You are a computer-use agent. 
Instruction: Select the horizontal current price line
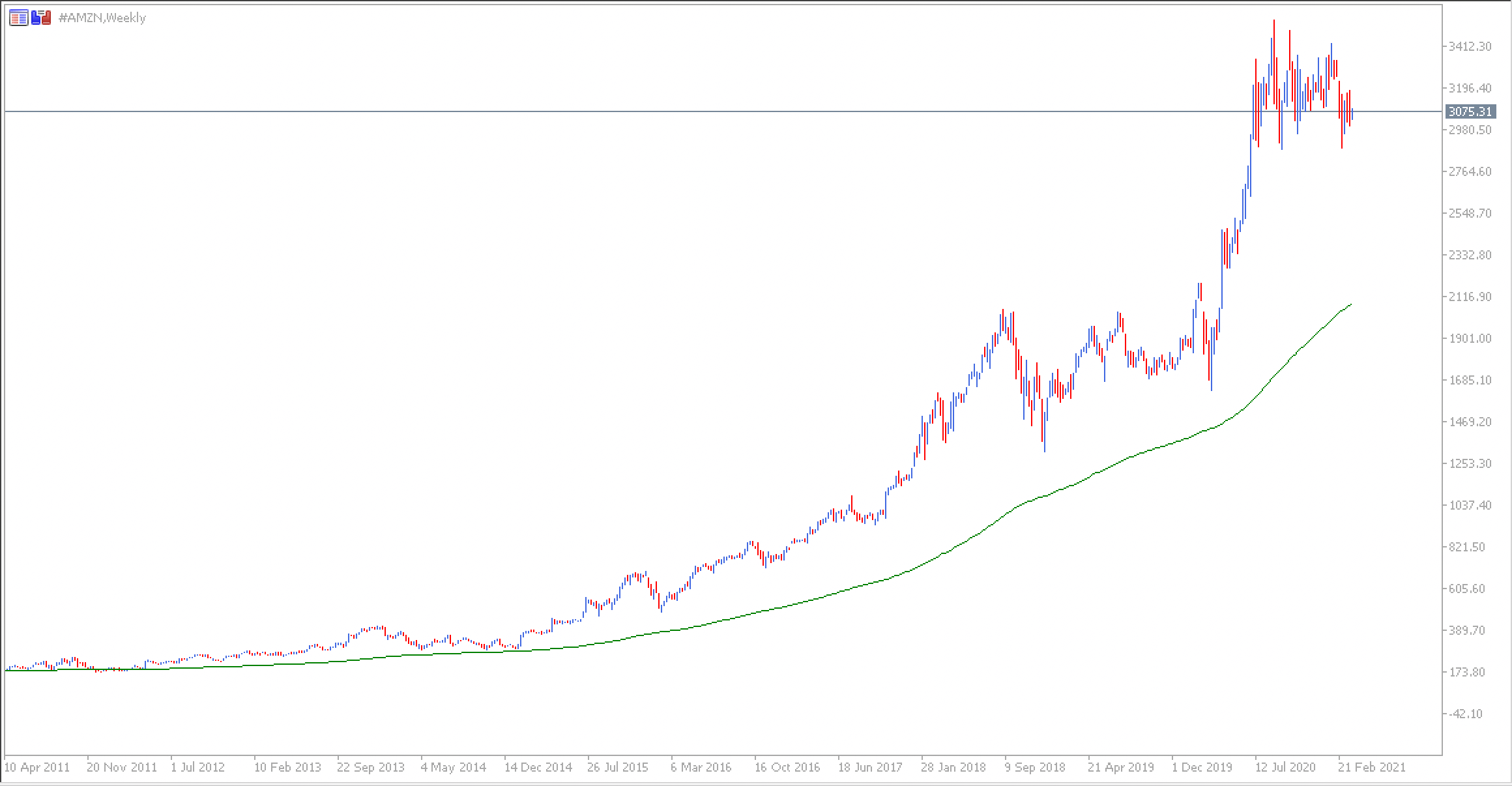point(717,111)
